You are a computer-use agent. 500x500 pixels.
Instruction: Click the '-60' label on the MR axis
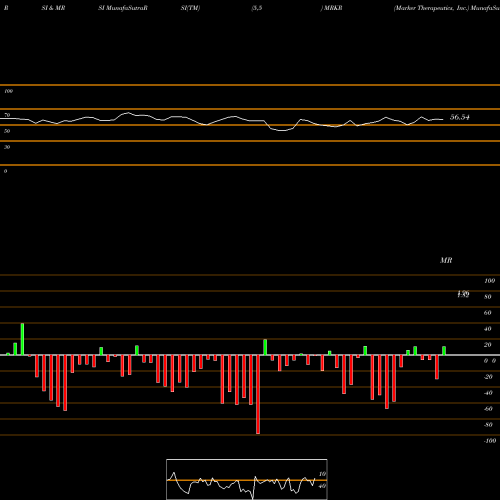pyautogui.click(x=488, y=409)
